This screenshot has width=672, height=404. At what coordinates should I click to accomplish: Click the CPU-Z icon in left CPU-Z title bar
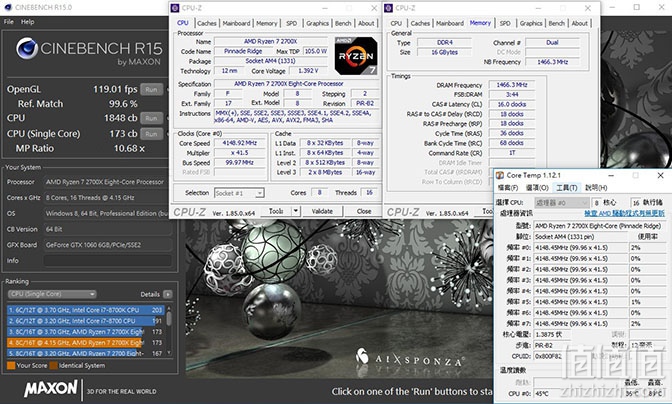[x=175, y=8]
